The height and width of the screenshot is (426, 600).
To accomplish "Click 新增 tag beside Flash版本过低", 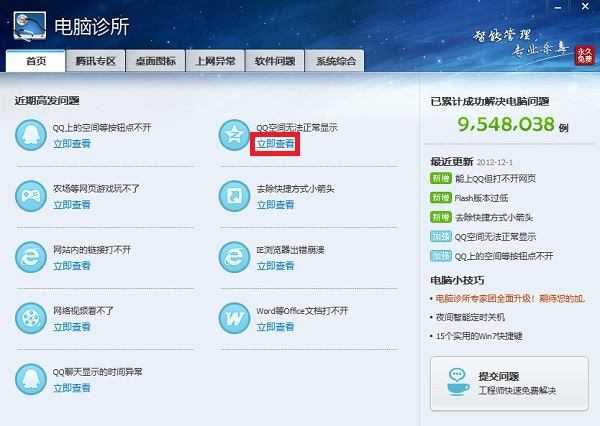I will [440, 198].
